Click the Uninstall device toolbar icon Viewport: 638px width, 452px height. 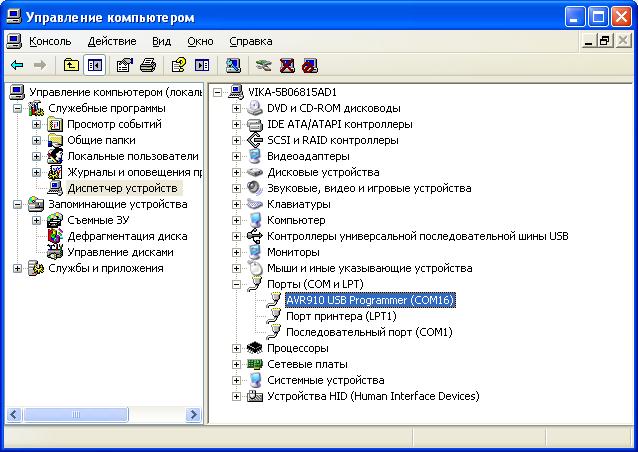pos(287,65)
